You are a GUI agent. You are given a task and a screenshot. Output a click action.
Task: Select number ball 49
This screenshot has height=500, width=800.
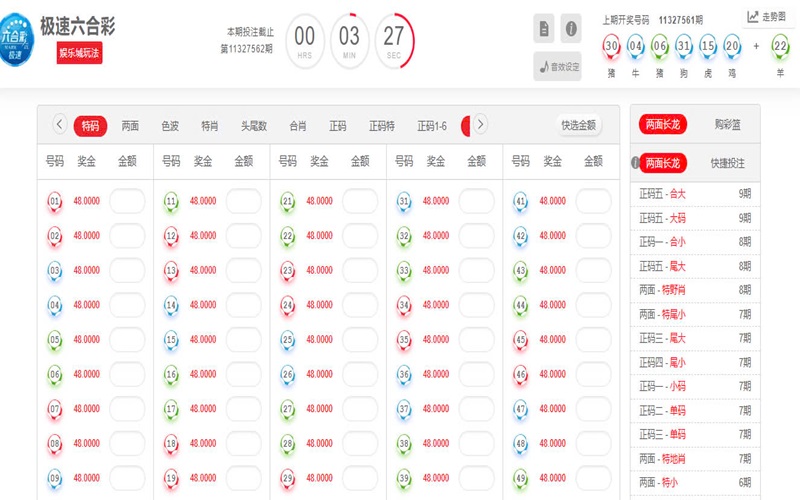pyautogui.click(x=520, y=479)
